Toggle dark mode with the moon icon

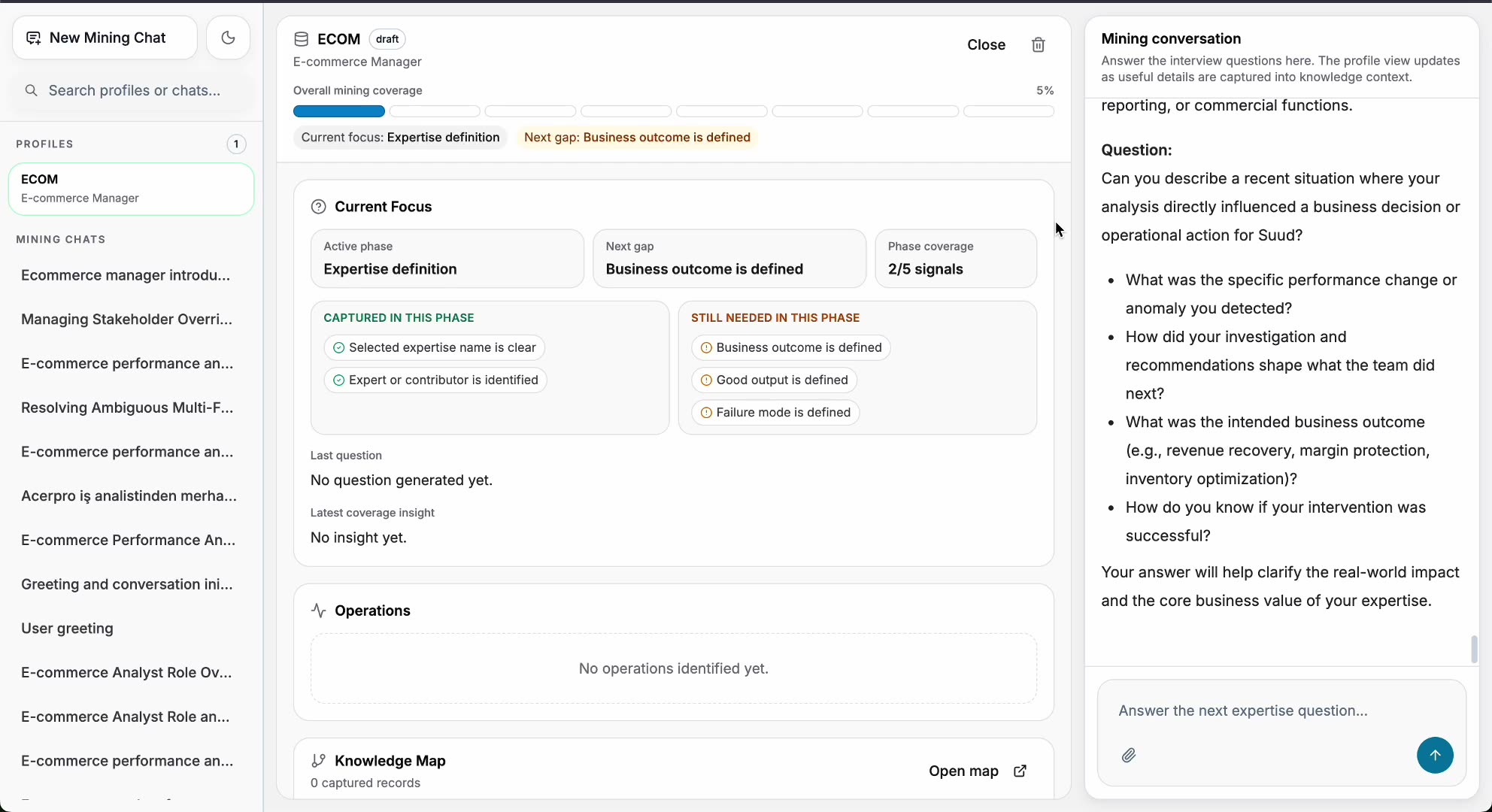pyautogui.click(x=229, y=38)
